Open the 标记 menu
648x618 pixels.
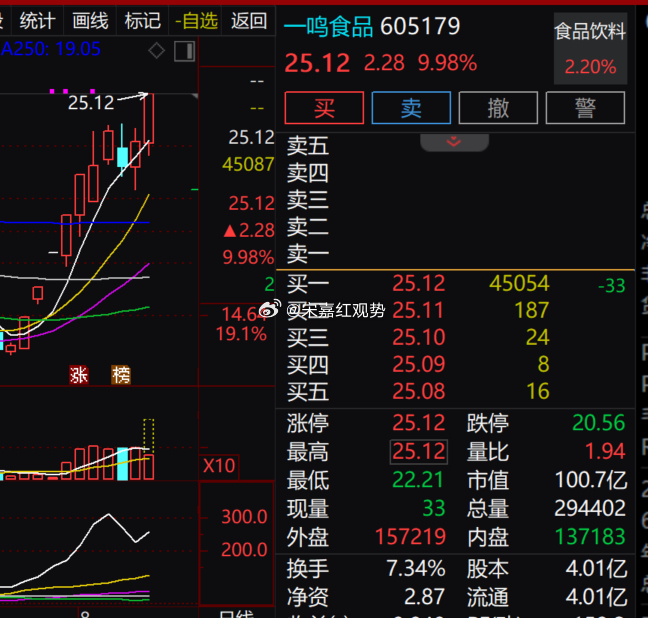tap(143, 21)
